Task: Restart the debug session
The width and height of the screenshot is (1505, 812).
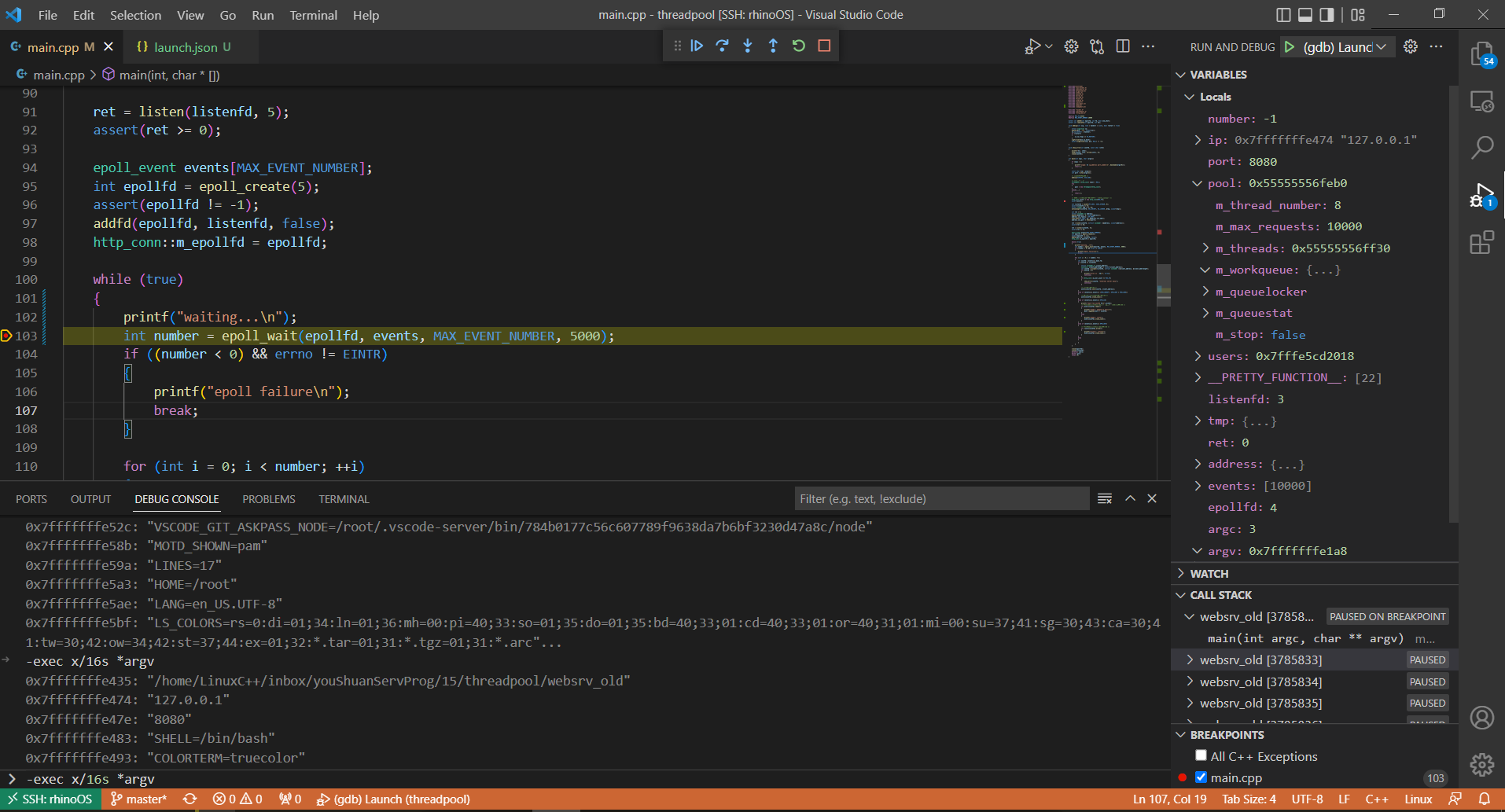Action: click(x=799, y=46)
